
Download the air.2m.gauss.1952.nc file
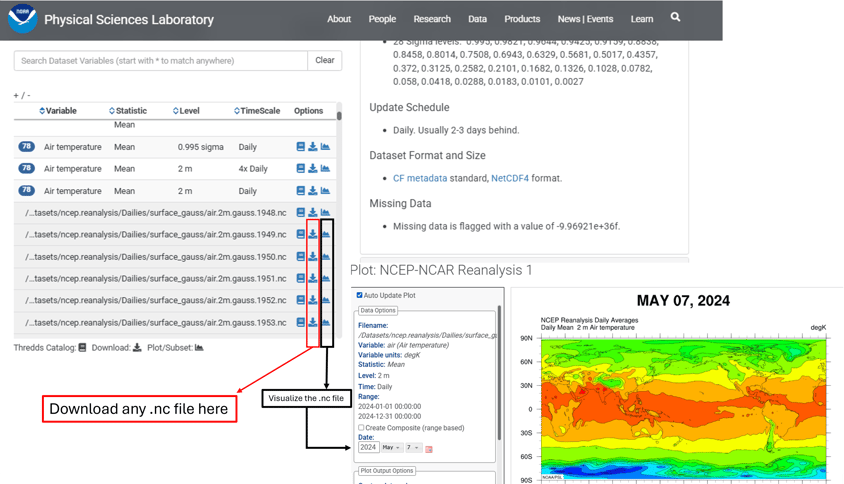(313, 300)
